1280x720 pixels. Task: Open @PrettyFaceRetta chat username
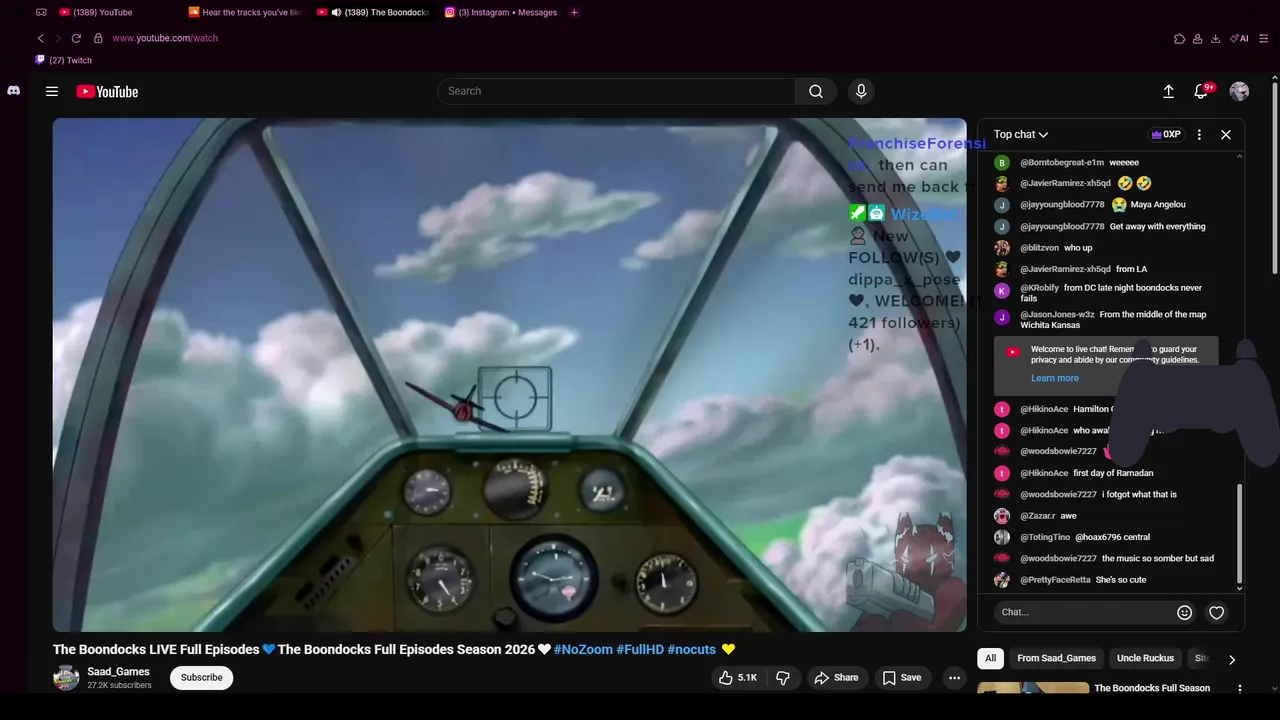[x=1055, y=580]
